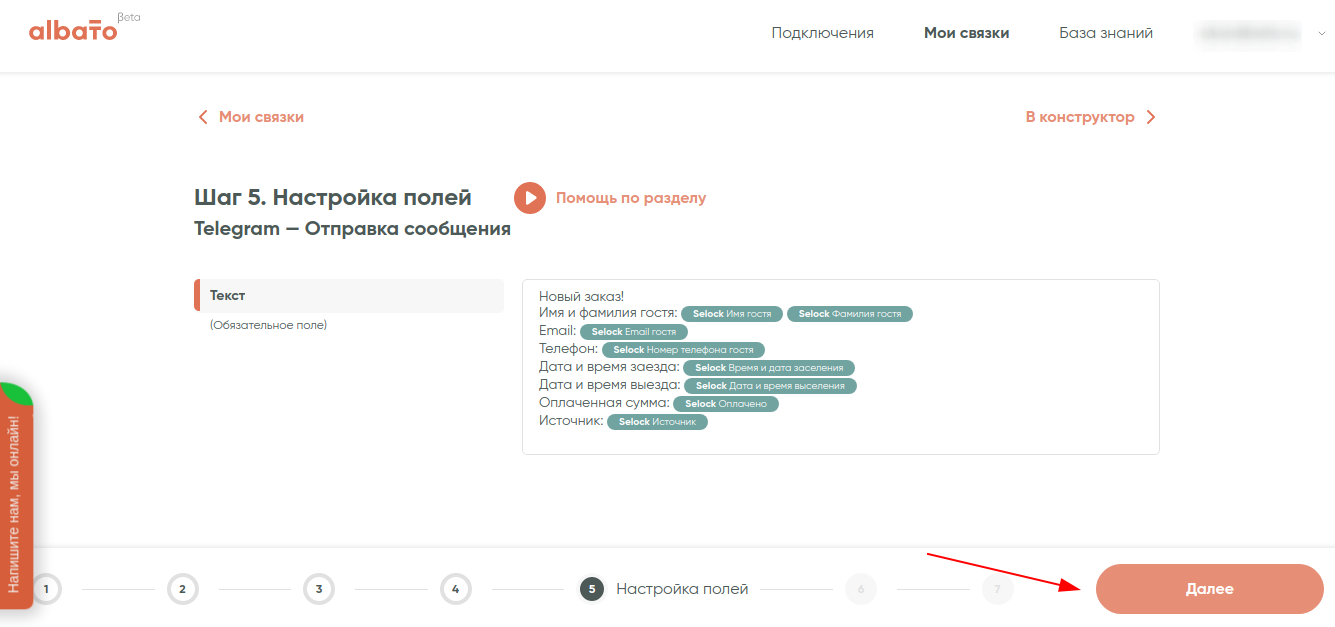
Task: Click the Selock Email гостя tag
Action: coord(634,332)
